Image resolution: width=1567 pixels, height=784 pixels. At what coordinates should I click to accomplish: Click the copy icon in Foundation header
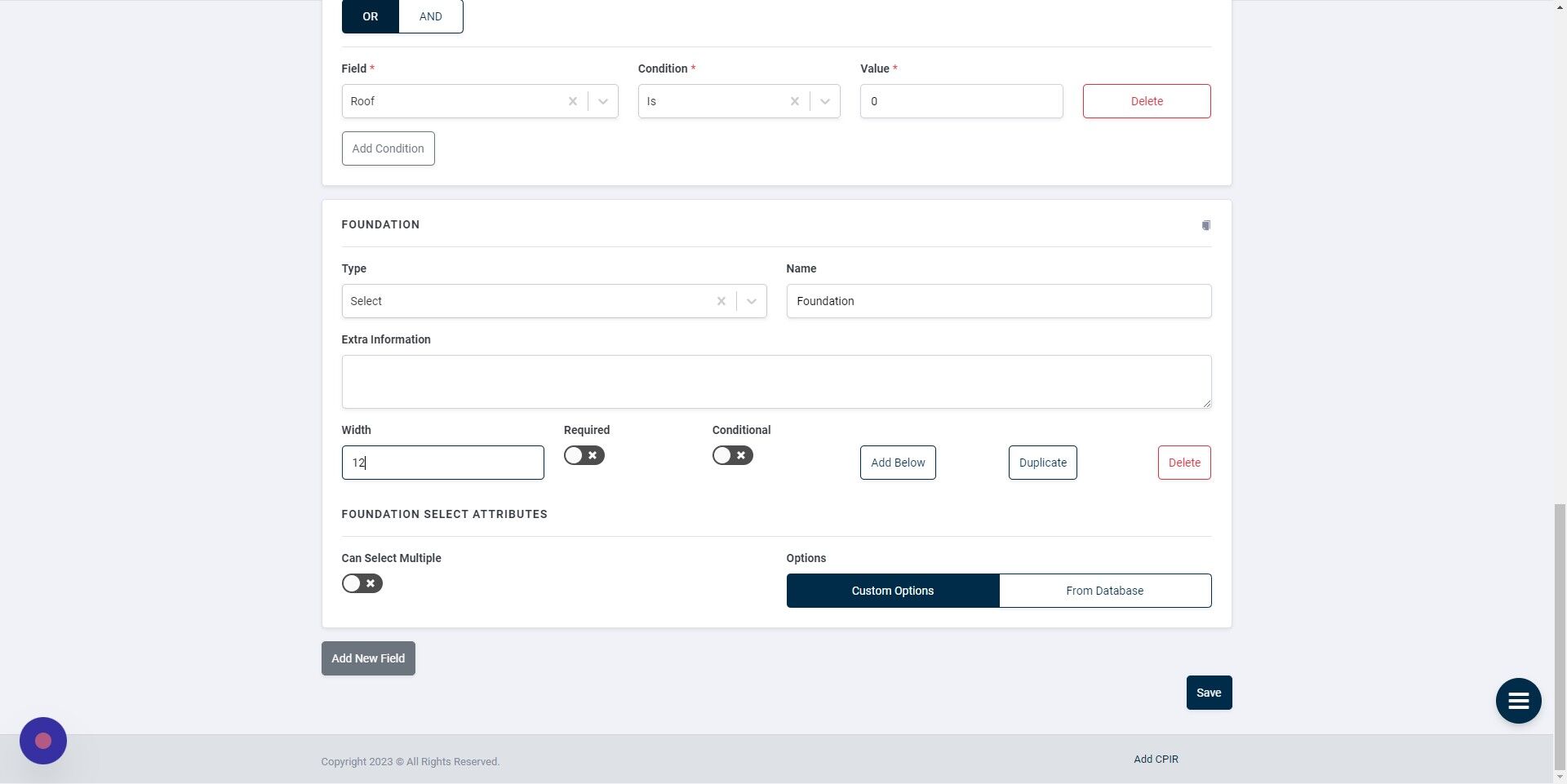pyautogui.click(x=1205, y=225)
